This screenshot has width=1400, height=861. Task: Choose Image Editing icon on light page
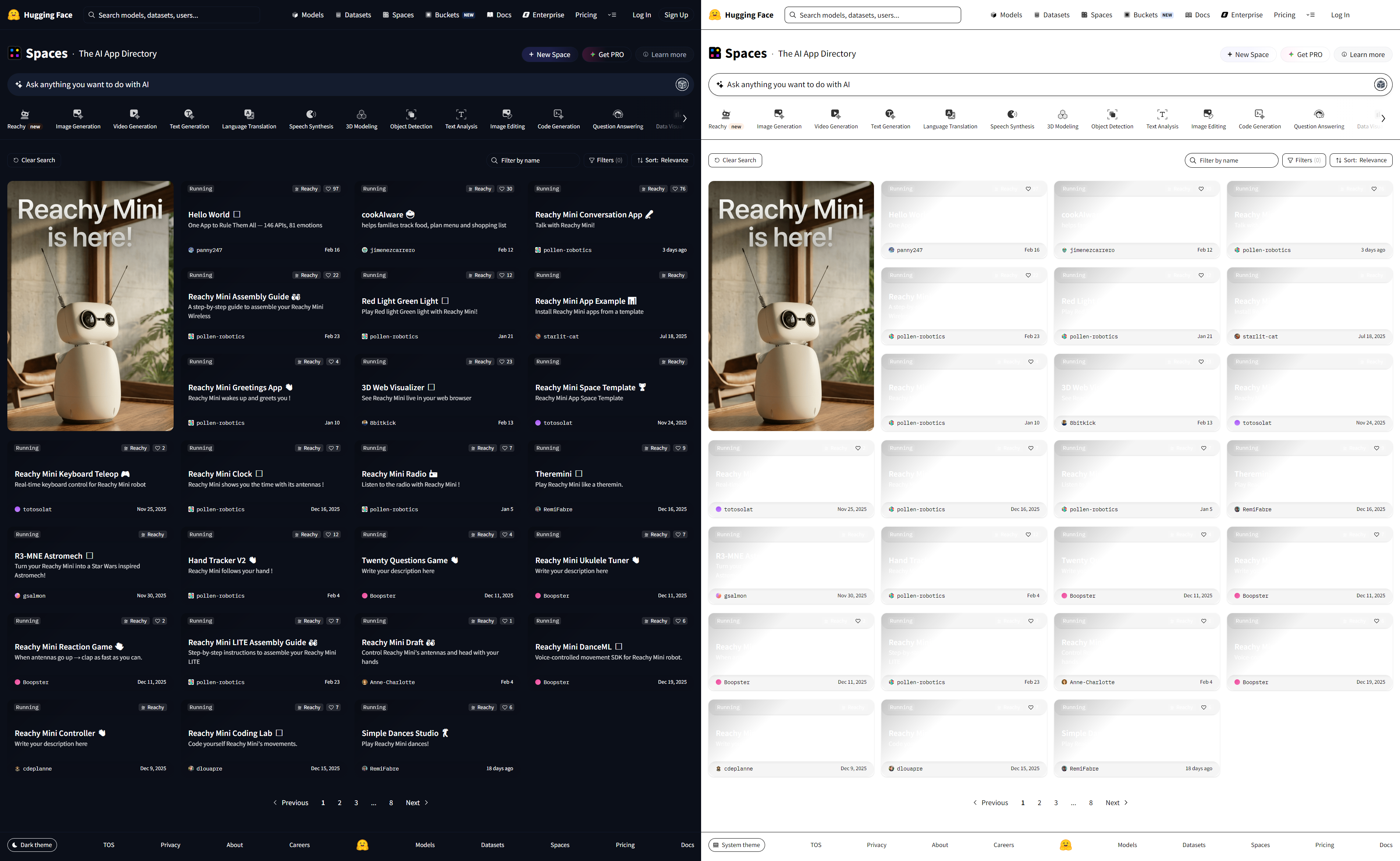pyautogui.click(x=1208, y=114)
